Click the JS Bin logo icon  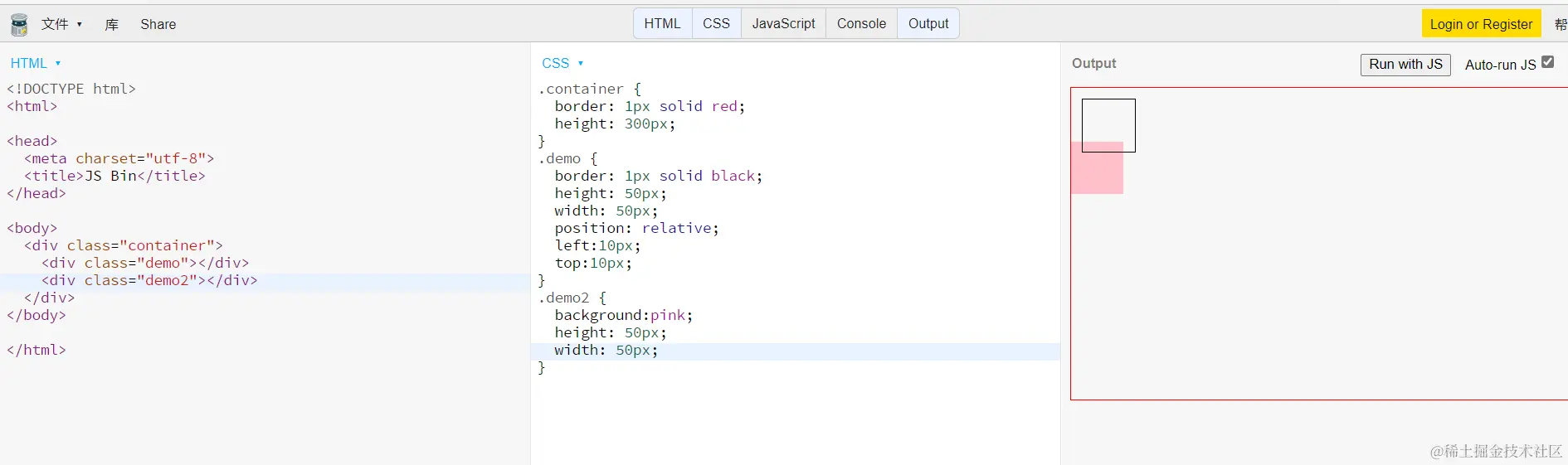coord(18,25)
